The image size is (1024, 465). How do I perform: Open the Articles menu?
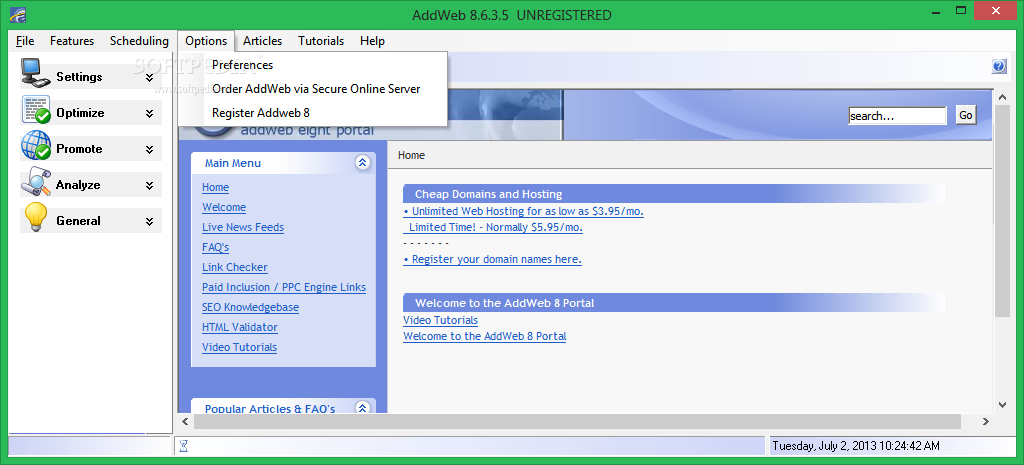coord(263,41)
